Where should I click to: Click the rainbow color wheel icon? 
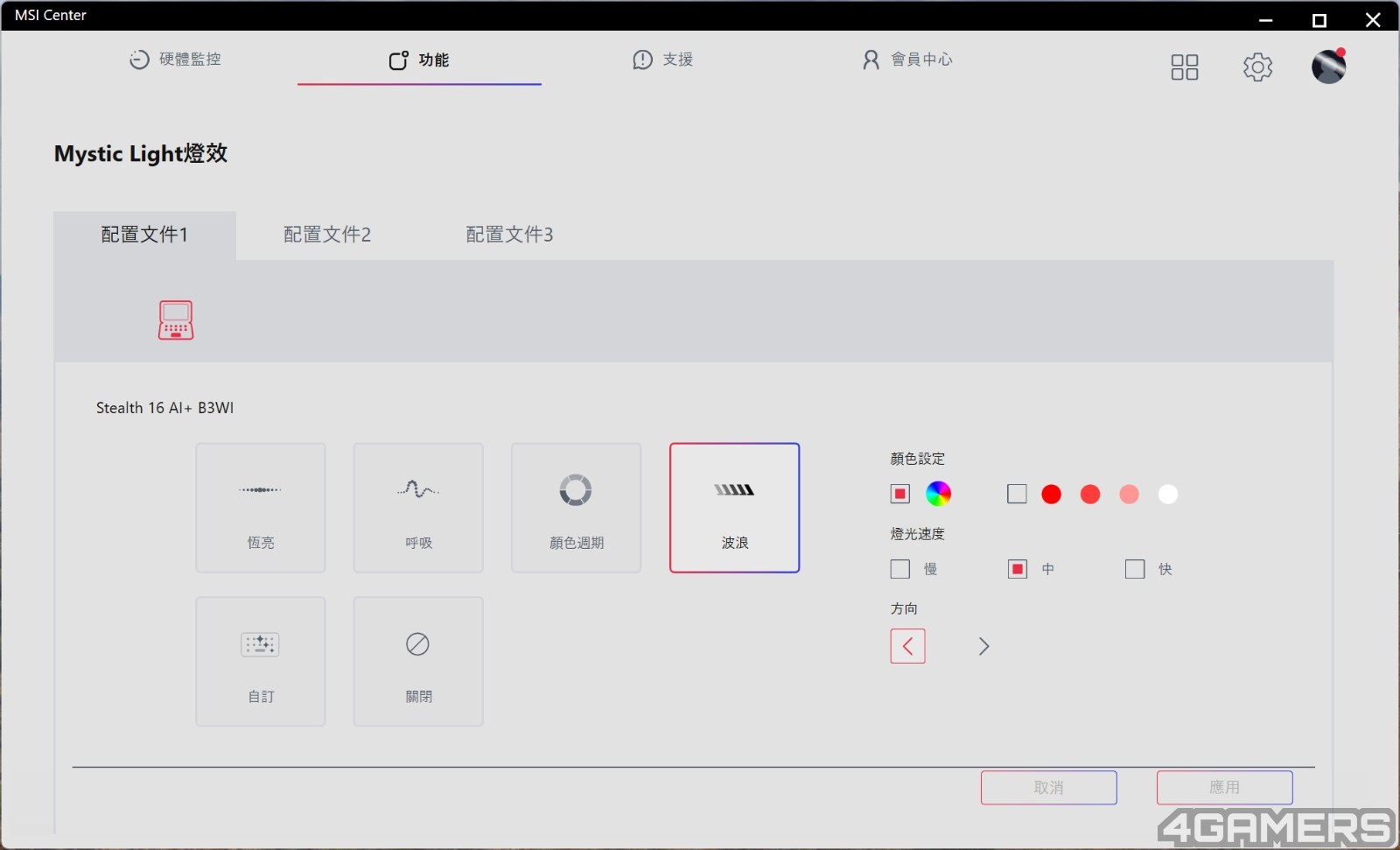click(938, 494)
